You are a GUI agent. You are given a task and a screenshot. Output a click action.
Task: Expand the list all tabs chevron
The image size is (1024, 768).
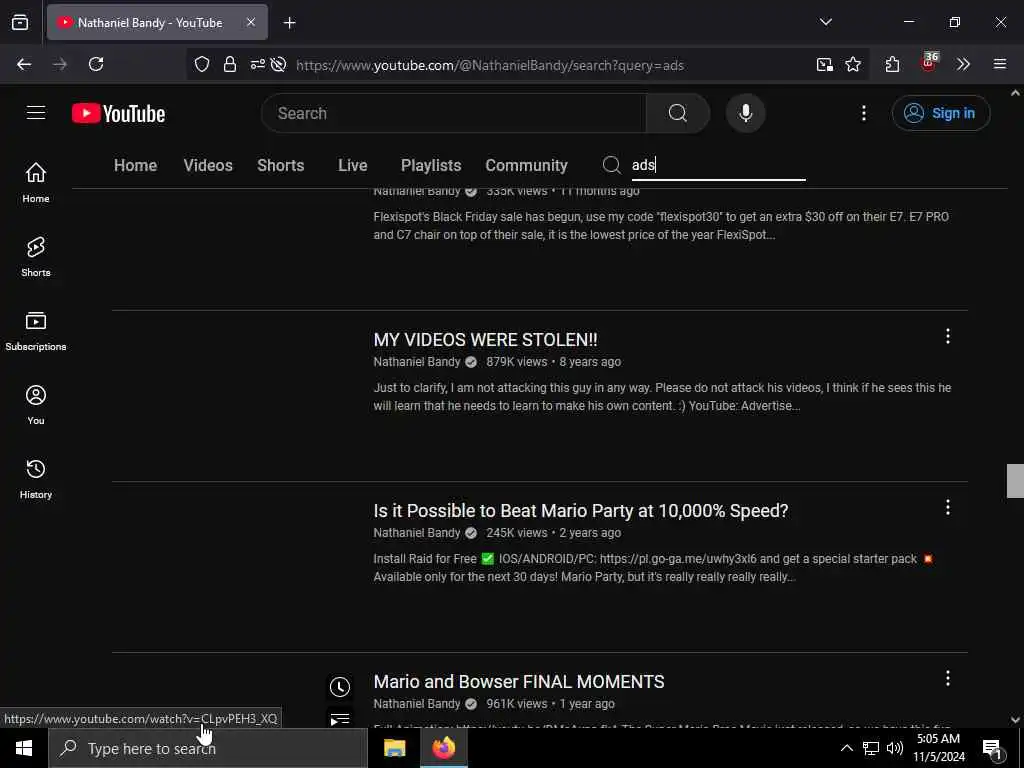pyautogui.click(x=825, y=22)
